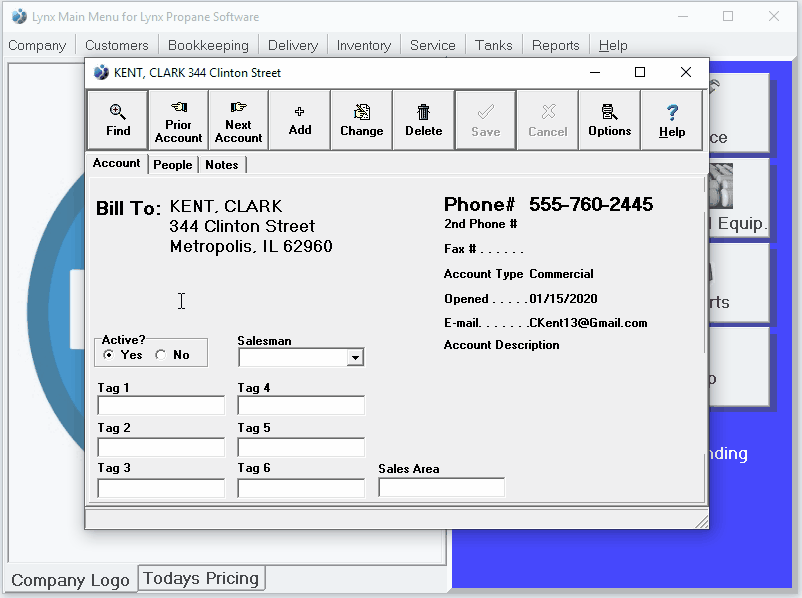Viewport: 802px width, 598px height.
Task: Select the Yes radio button under Active
Action: click(109, 355)
